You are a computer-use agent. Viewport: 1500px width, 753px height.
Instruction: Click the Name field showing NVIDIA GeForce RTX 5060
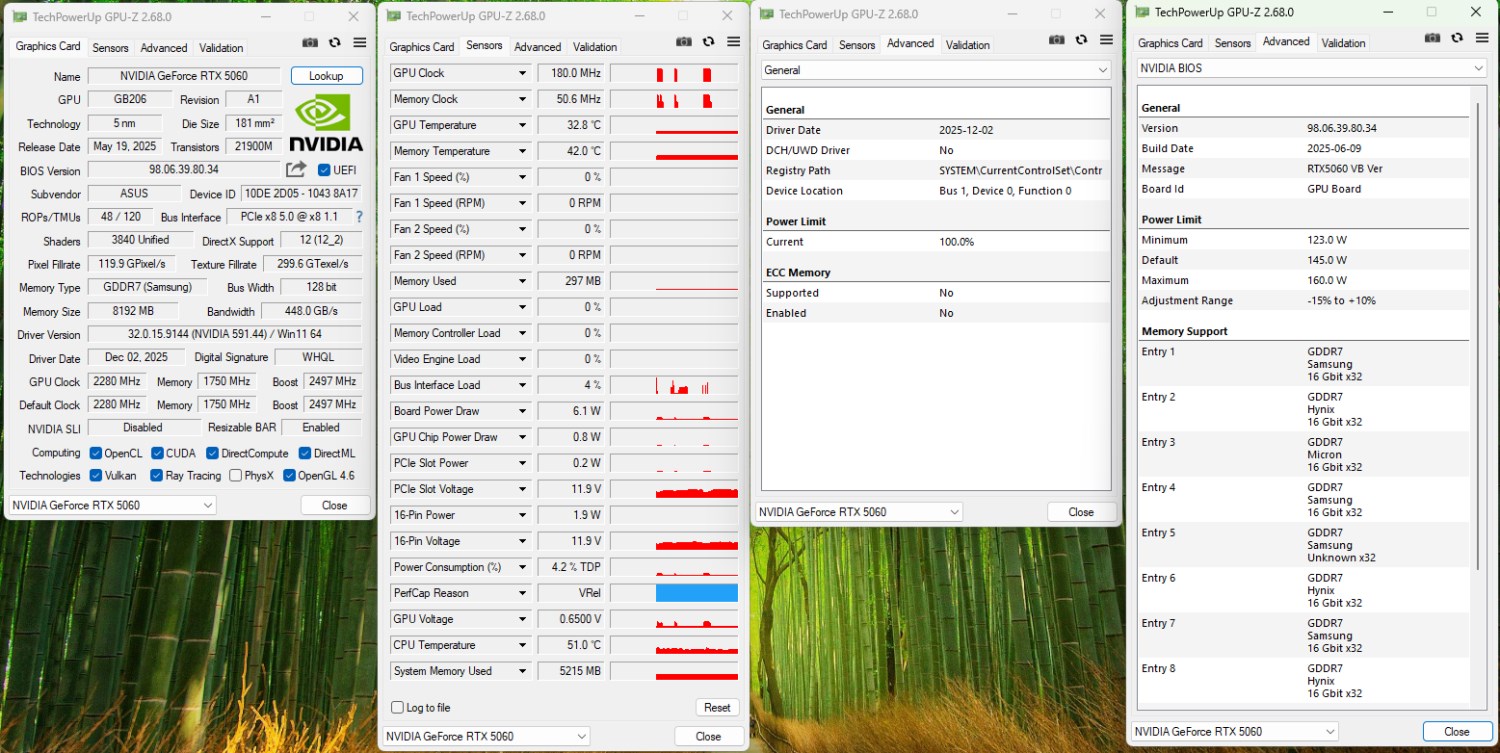tap(184, 76)
